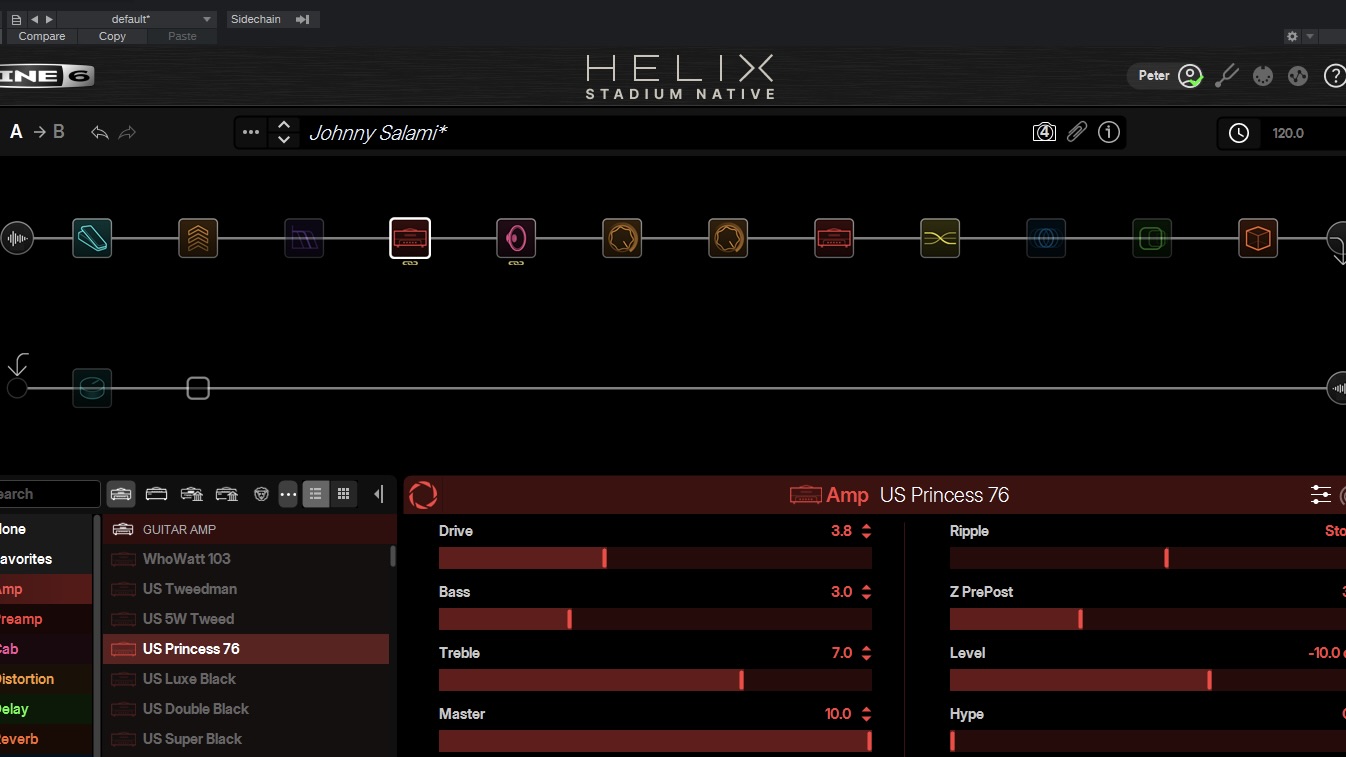
Task: Open the amp parameter sliders settings icon
Action: click(1321, 495)
